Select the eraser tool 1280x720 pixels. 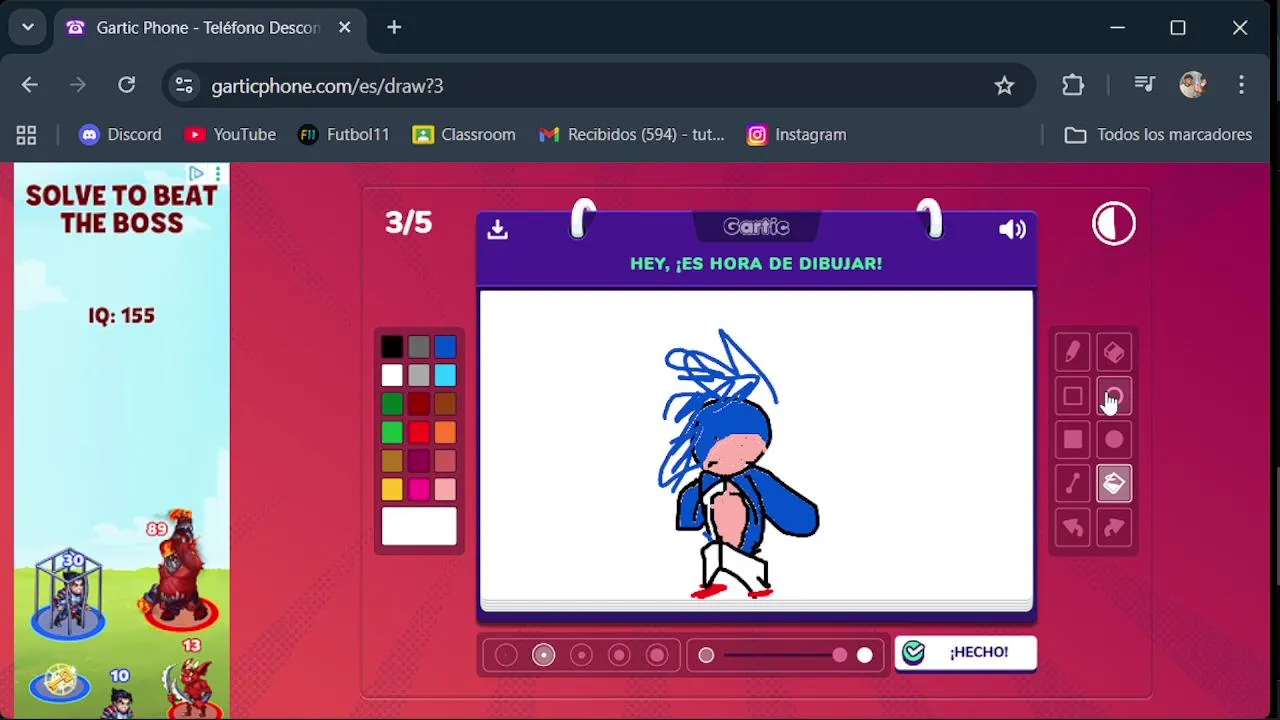pos(1114,352)
